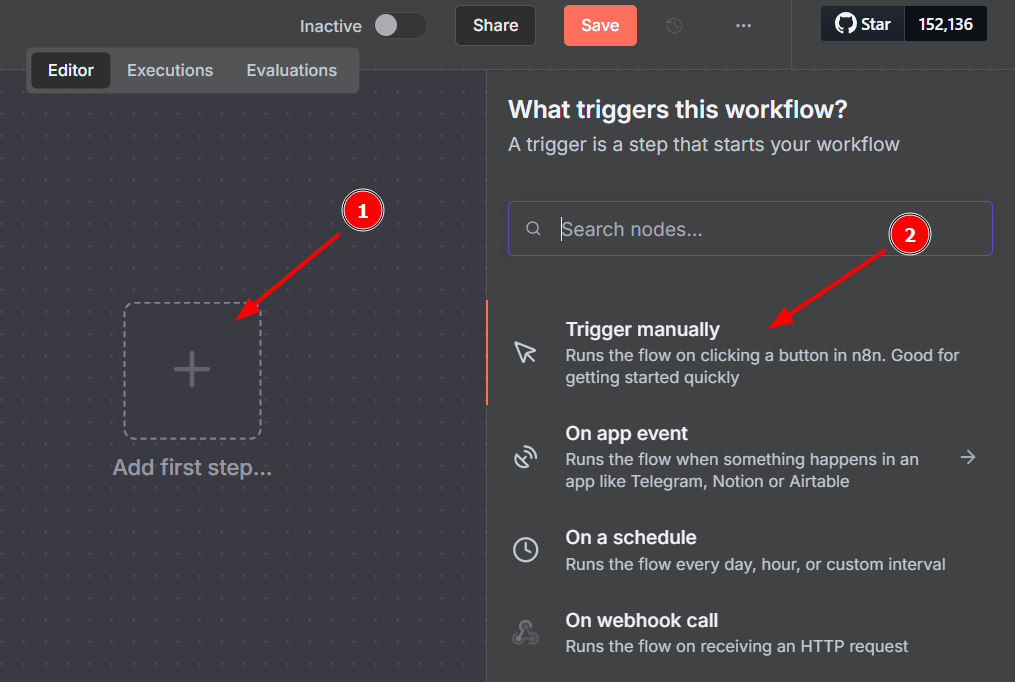The height and width of the screenshot is (682, 1015).
Task: Open the three-dot more options menu
Action: (743, 25)
